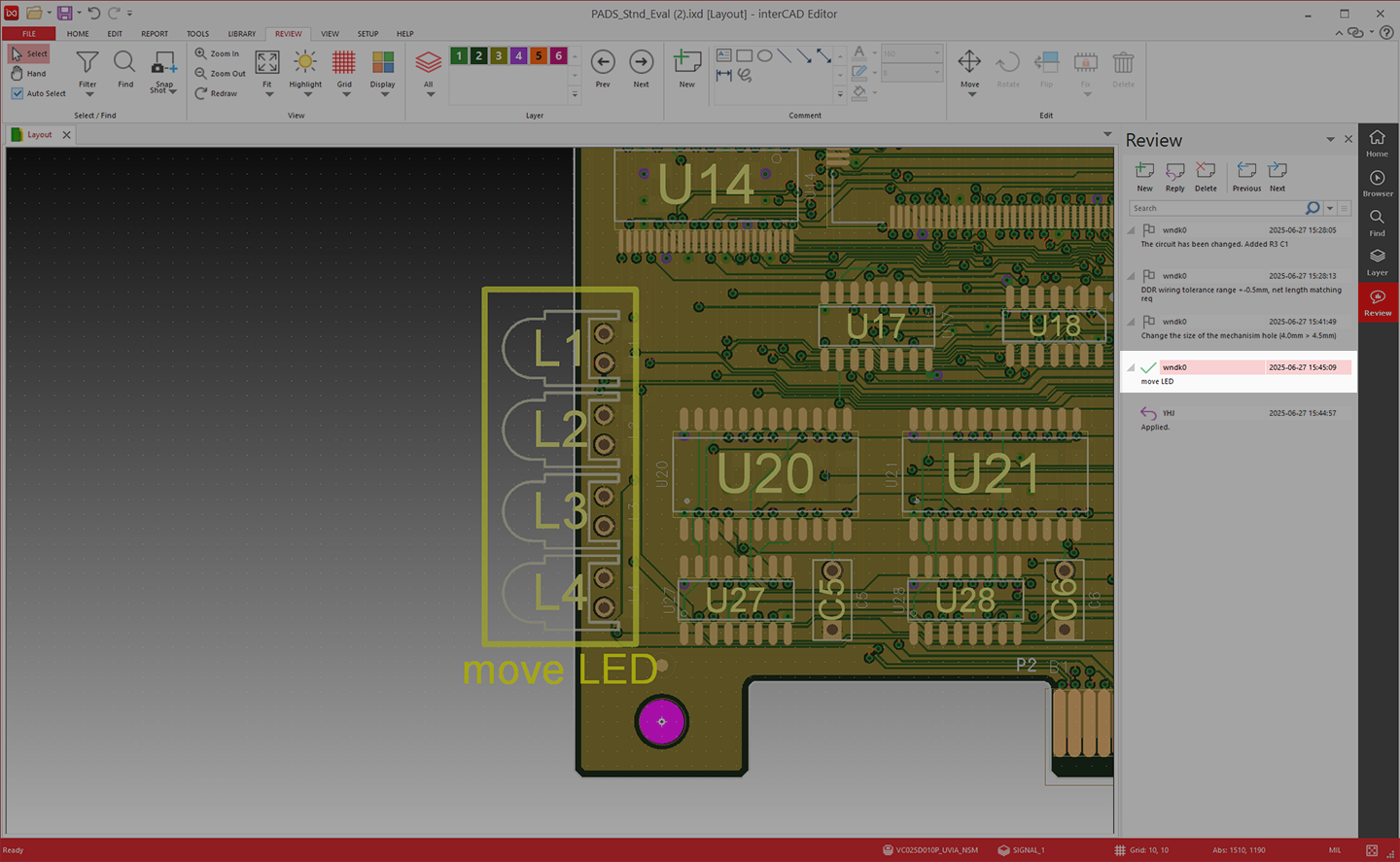Open the All layers dropdown
Screen dimensions: 1400x862
[429, 94]
